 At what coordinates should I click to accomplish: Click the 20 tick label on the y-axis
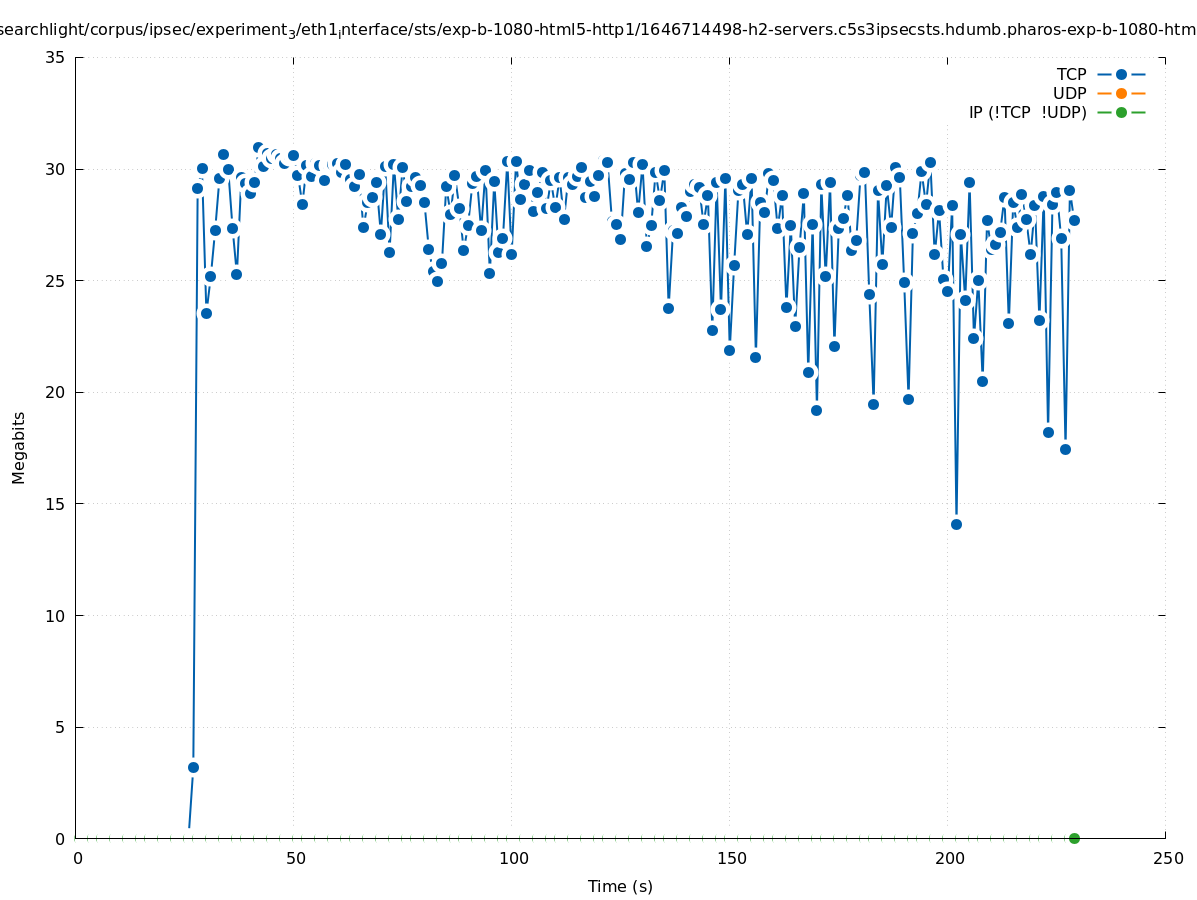click(x=55, y=392)
